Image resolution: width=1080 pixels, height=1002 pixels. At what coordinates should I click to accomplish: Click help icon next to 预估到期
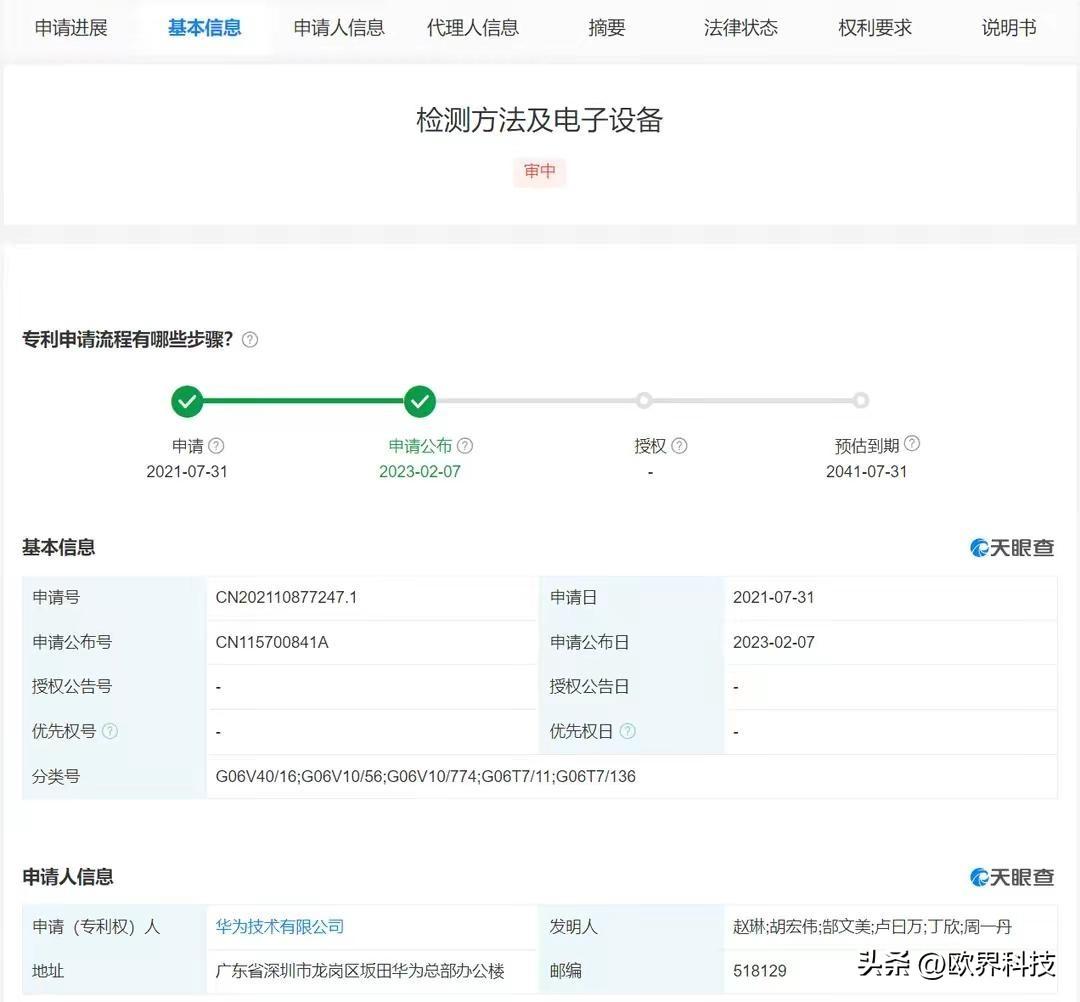tap(912, 444)
